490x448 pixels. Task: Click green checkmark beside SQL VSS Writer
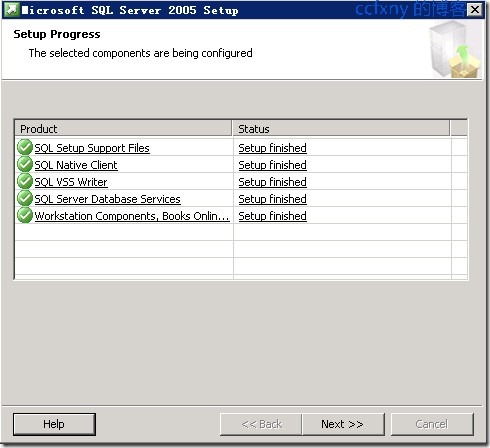click(x=25, y=181)
